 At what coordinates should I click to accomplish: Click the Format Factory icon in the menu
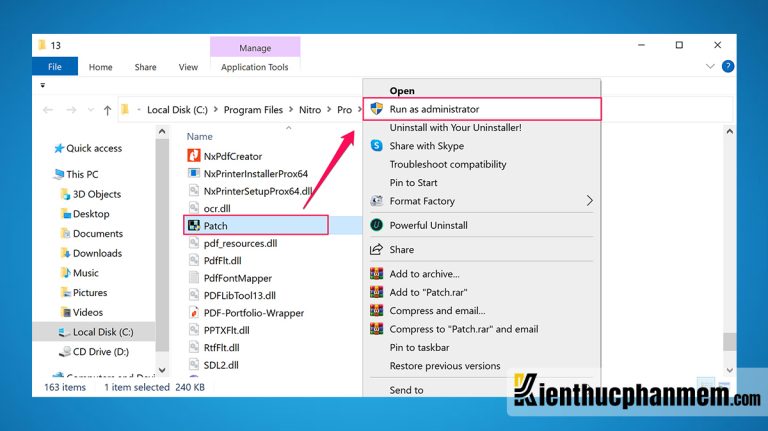pyautogui.click(x=376, y=201)
